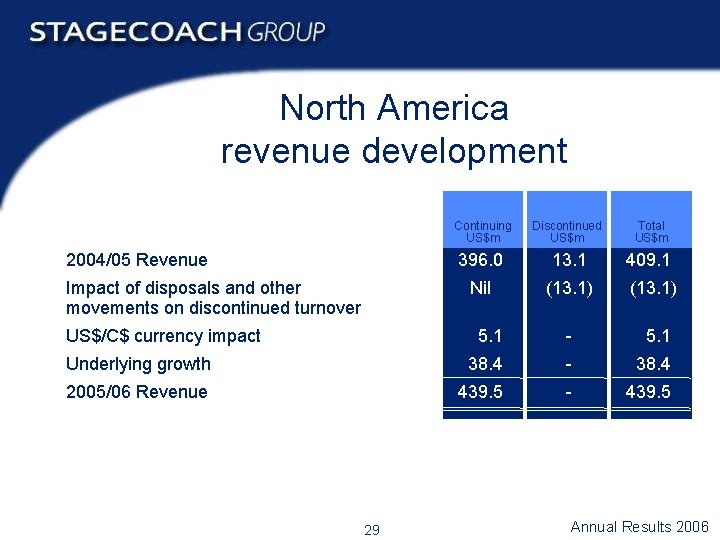
Task: Select the 'Underlying growth' row label
Action: 138,364
